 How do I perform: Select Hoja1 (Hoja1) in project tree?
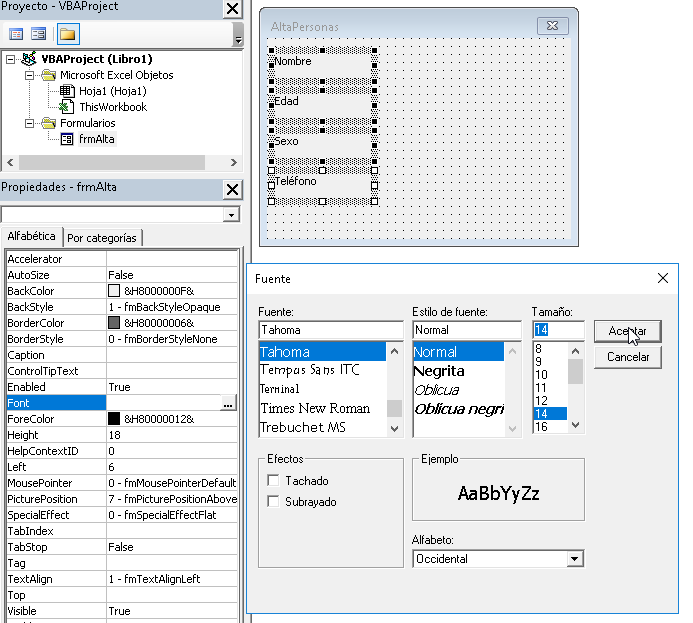click(113, 91)
